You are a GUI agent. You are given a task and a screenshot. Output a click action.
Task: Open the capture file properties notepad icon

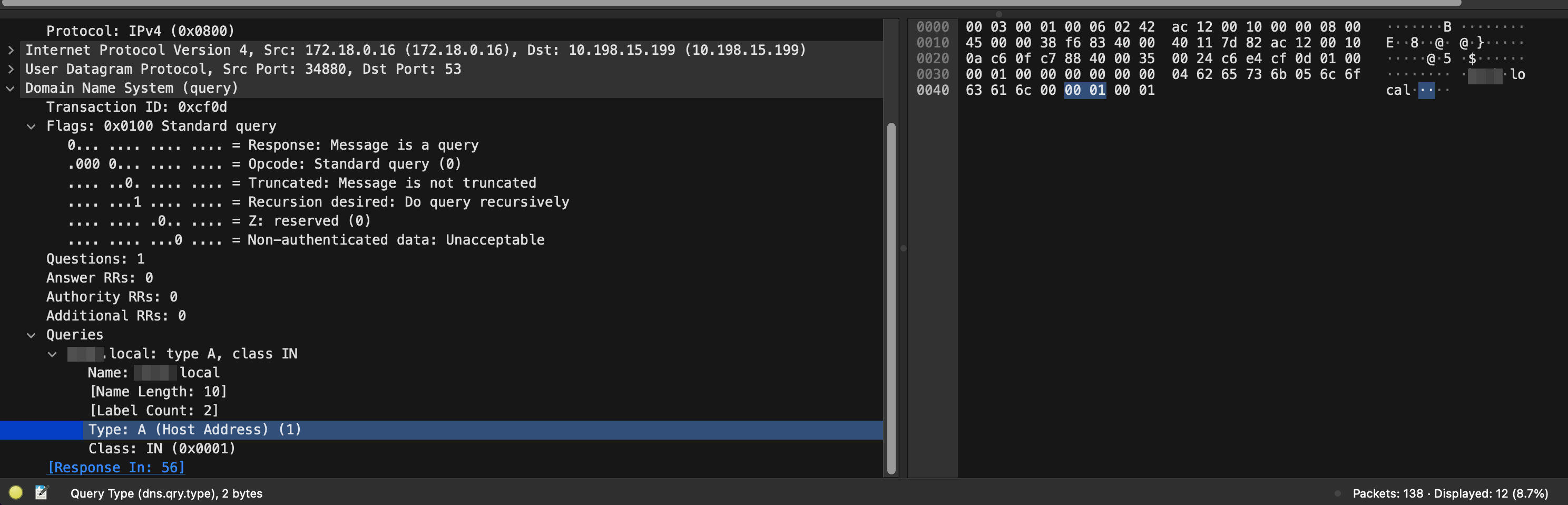(x=42, y=492)
